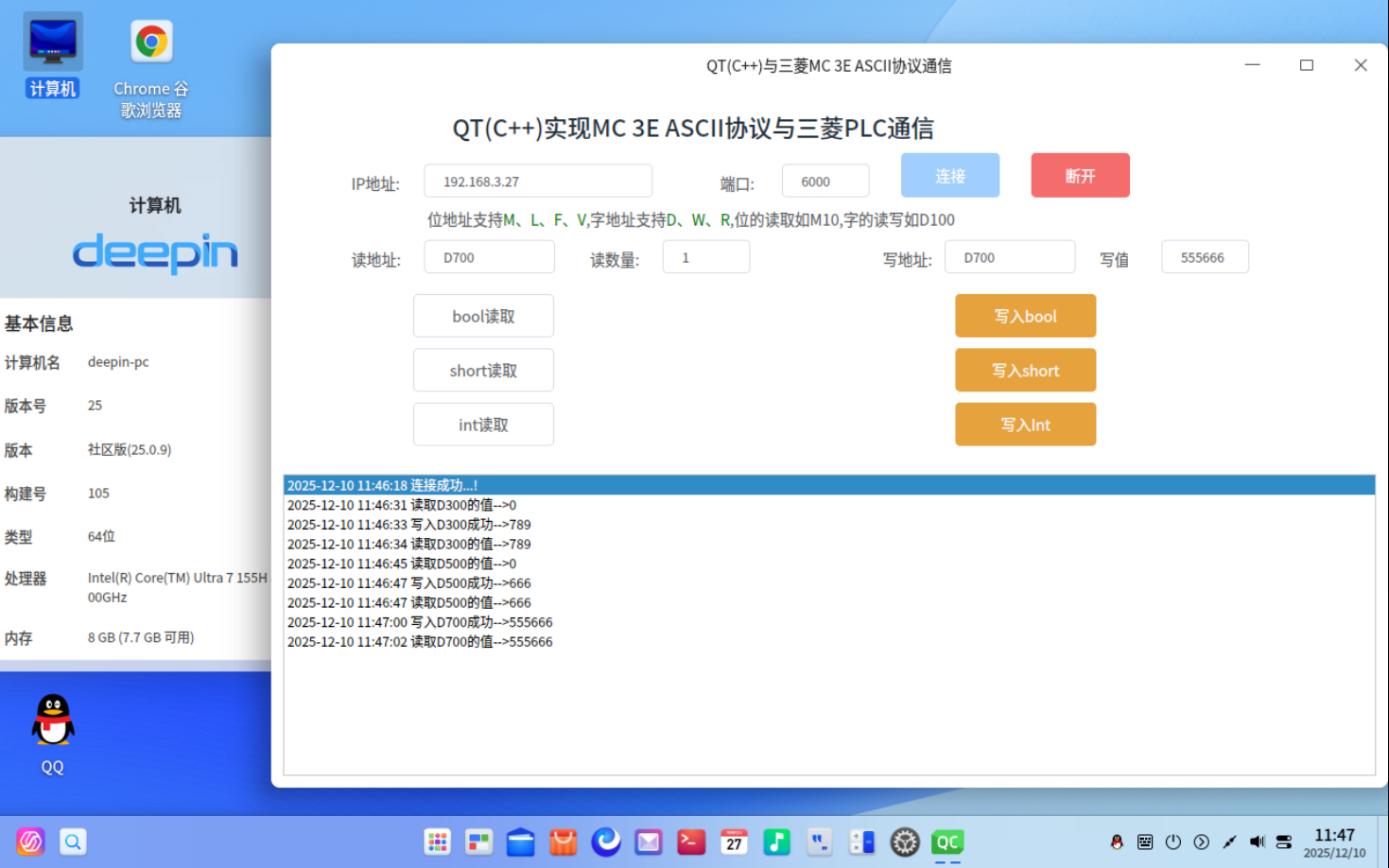Click the quick settings toggle tray icon

(1284, 842)
